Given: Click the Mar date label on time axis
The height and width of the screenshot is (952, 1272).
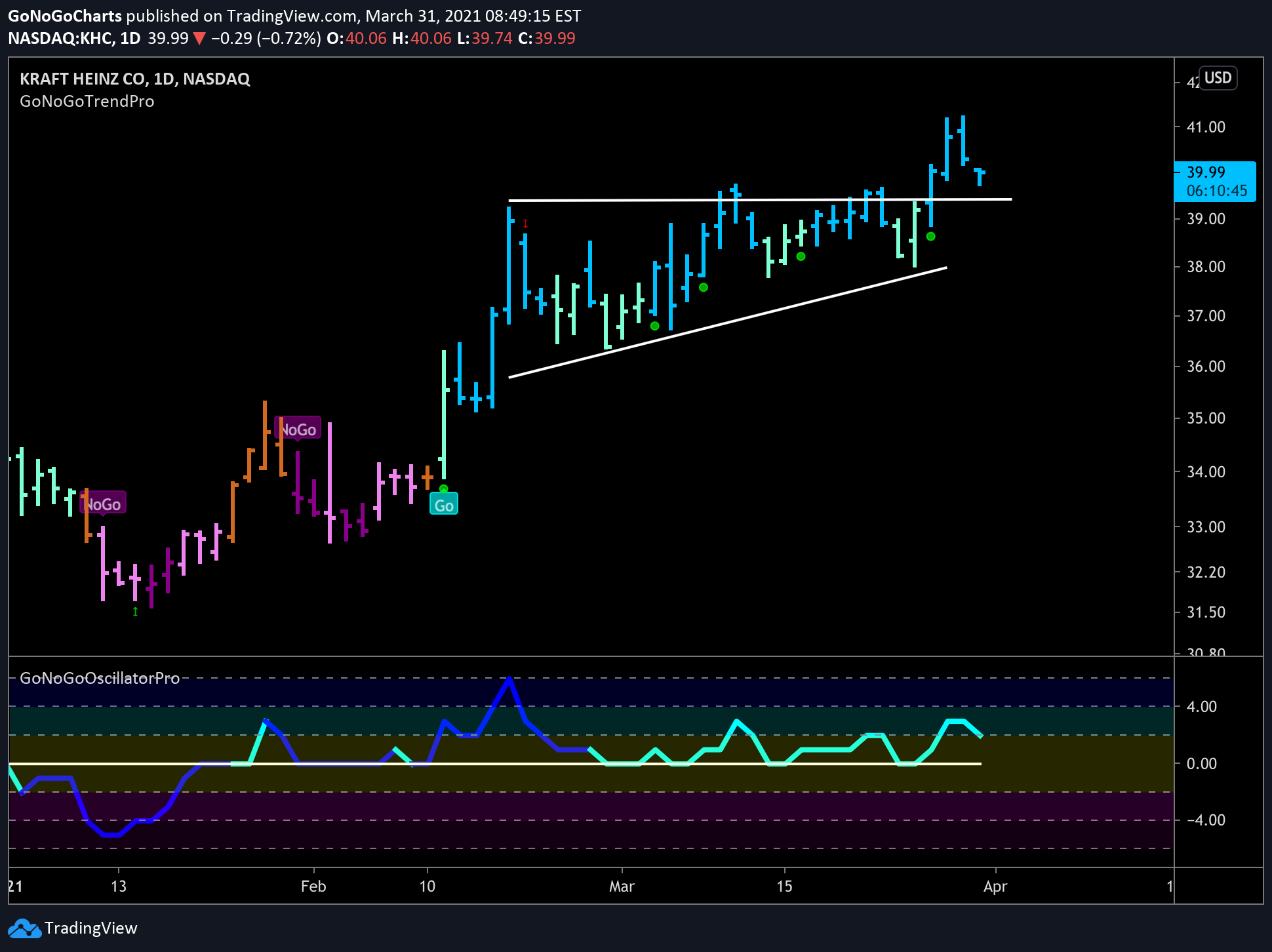Looking at the screenshot, I should (x=622, y=886).
